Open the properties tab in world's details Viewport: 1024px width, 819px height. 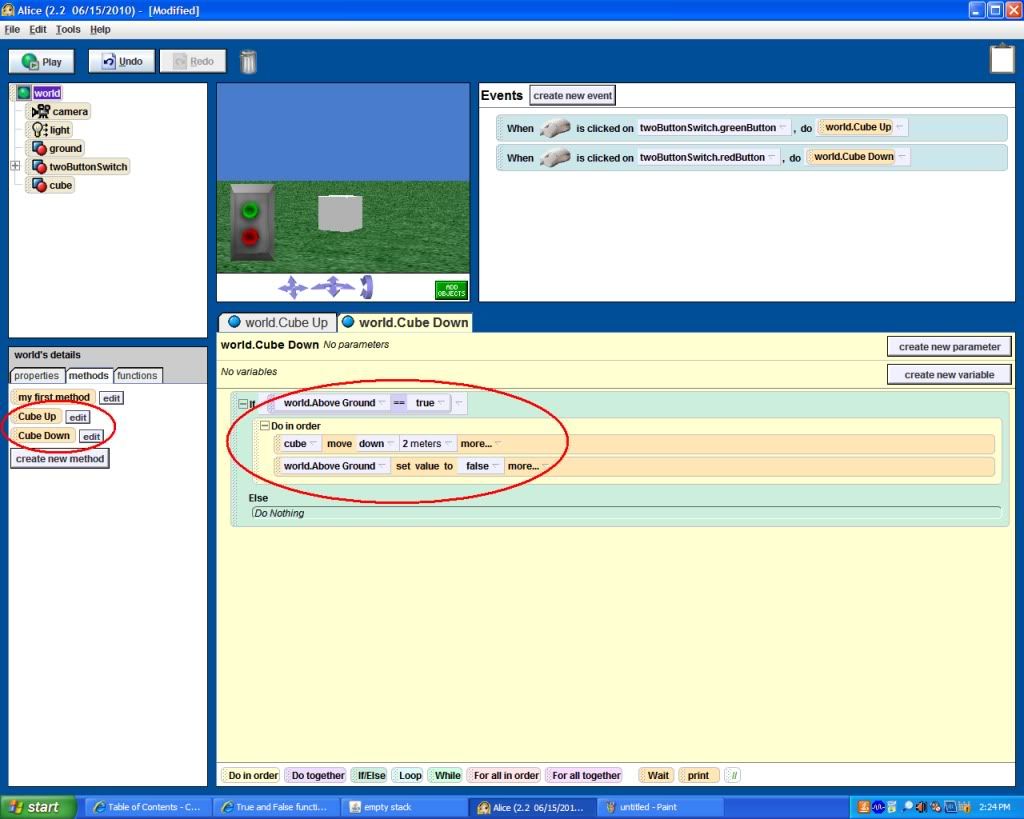37,376
